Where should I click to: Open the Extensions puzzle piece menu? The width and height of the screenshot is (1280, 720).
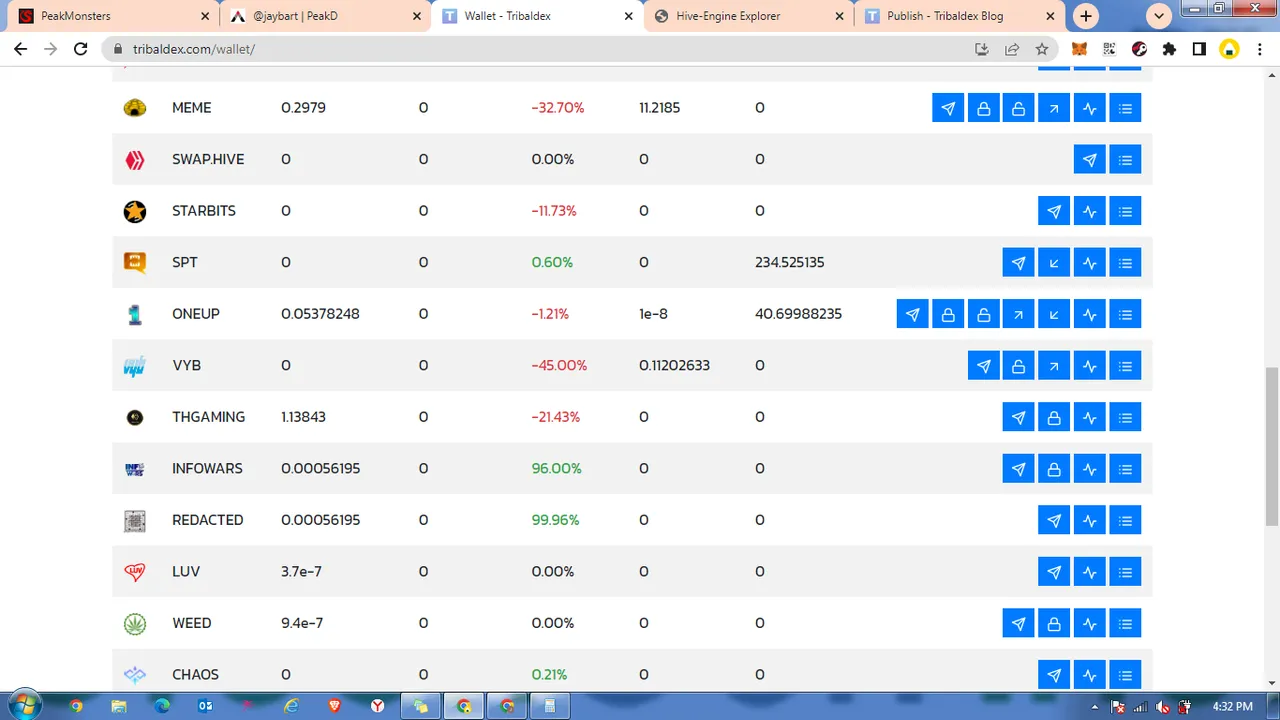point(1169,49)
